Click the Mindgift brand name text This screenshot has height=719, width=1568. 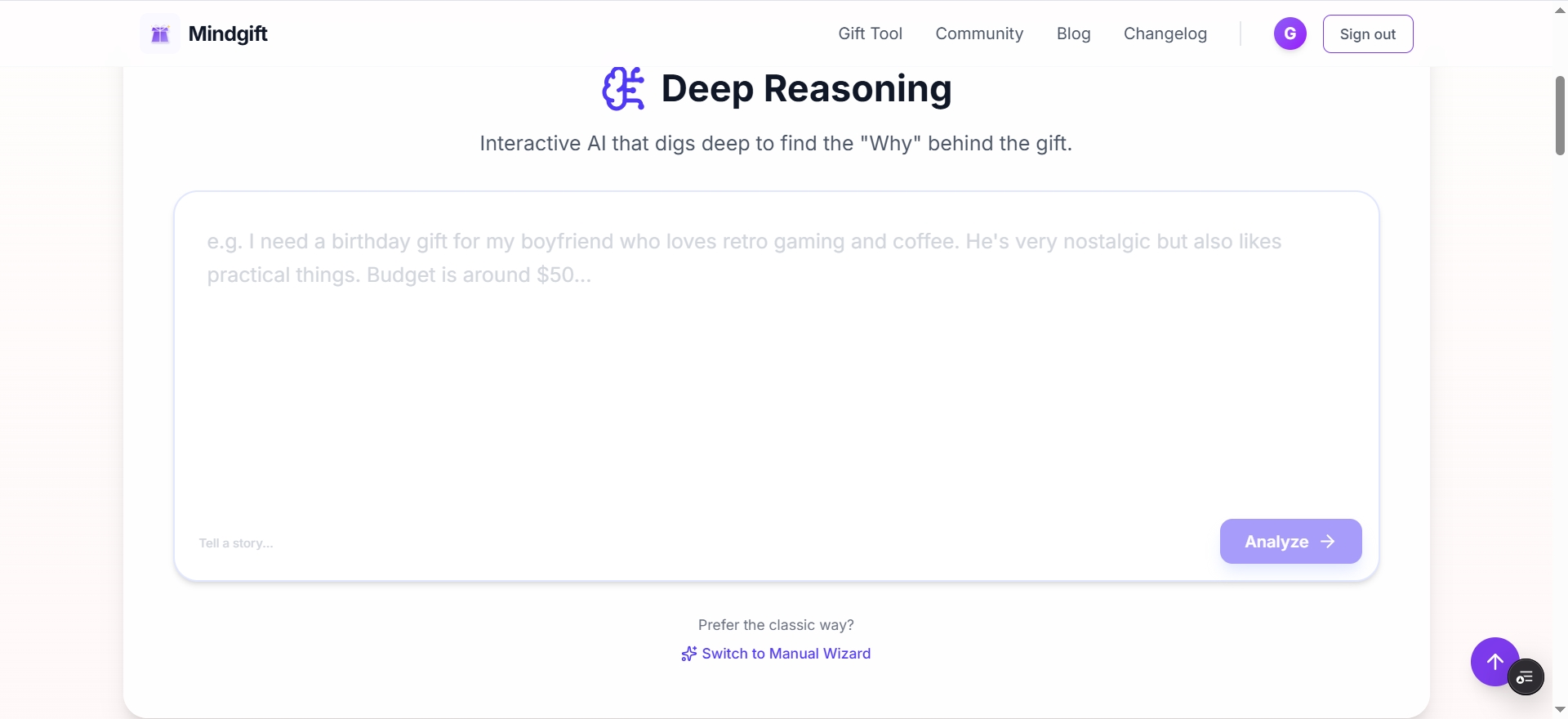pyautogui.click(x=228, y=33)
